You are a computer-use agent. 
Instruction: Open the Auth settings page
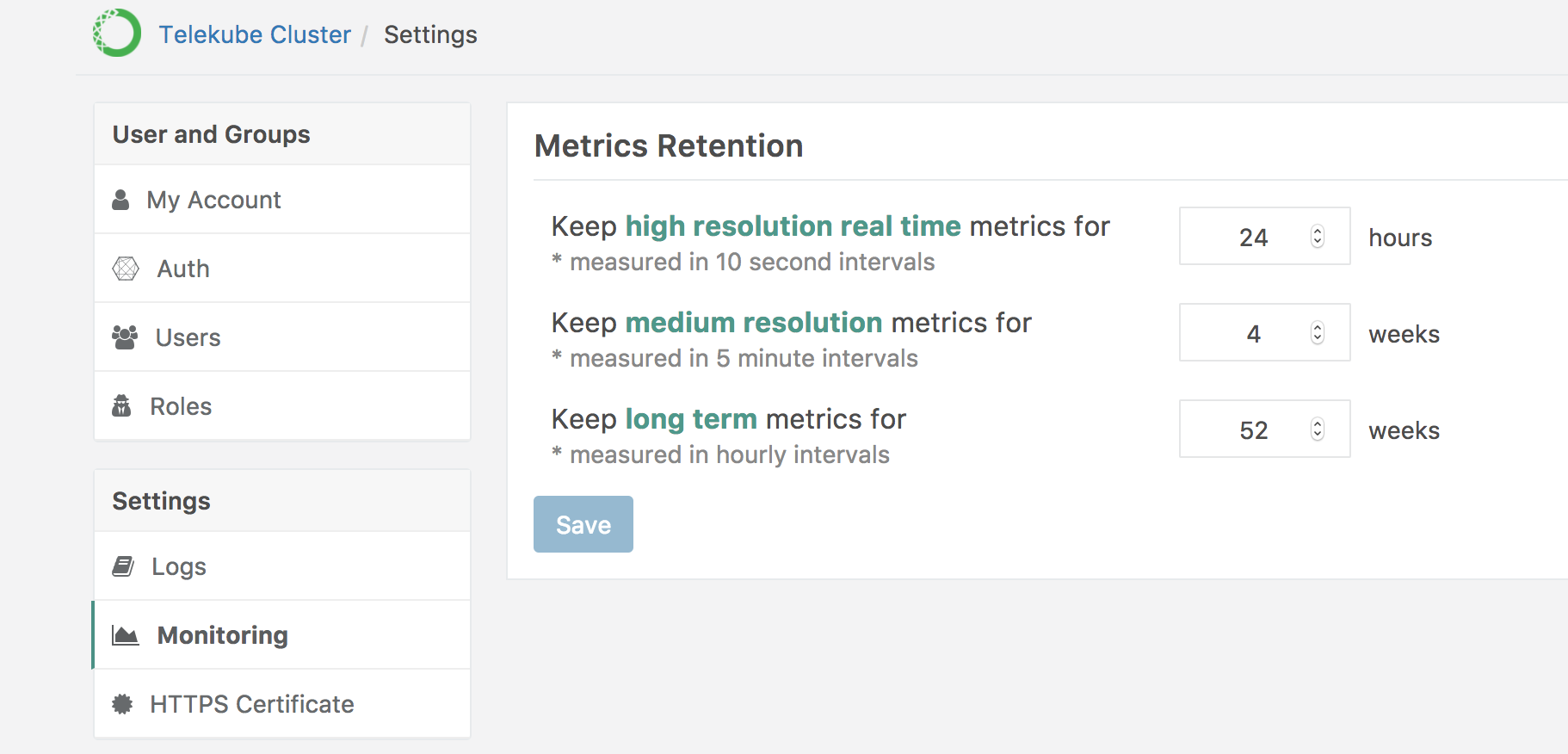(x=183, y=269)
